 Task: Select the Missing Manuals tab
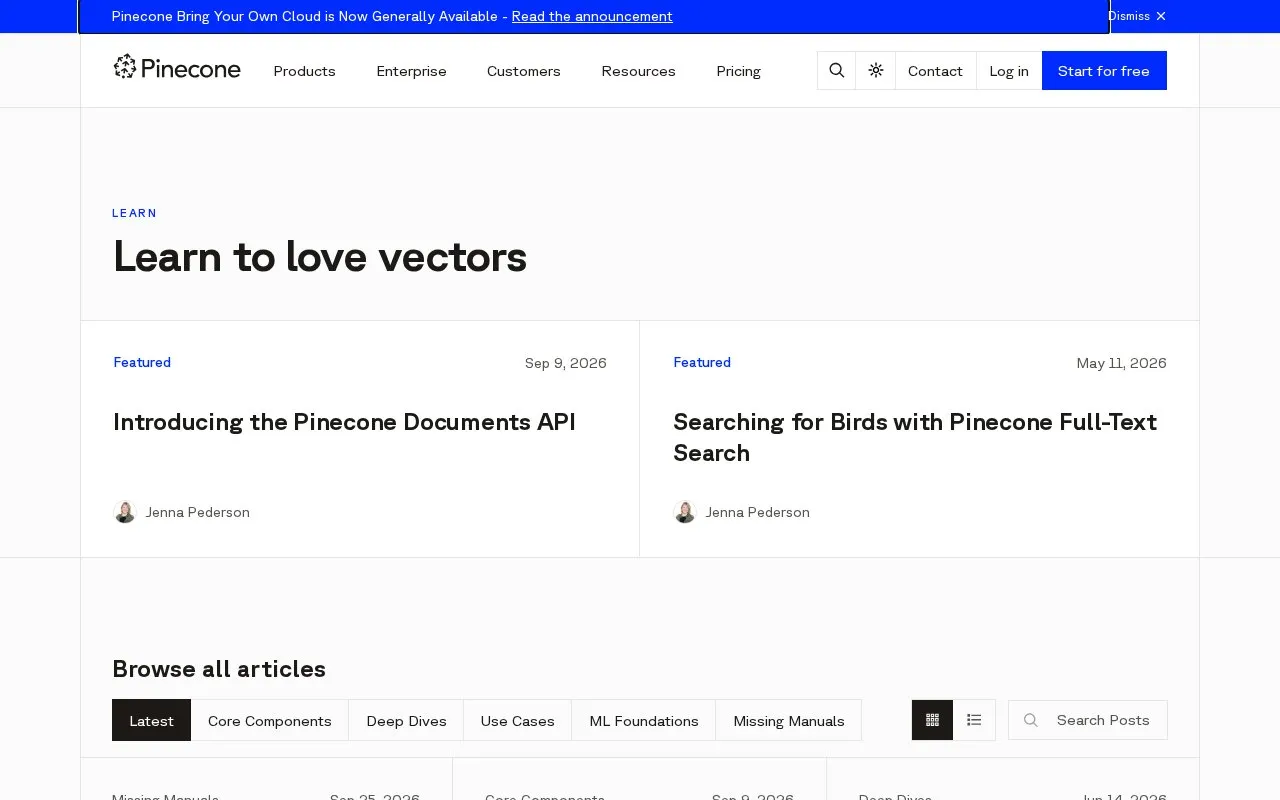point(789,720)
